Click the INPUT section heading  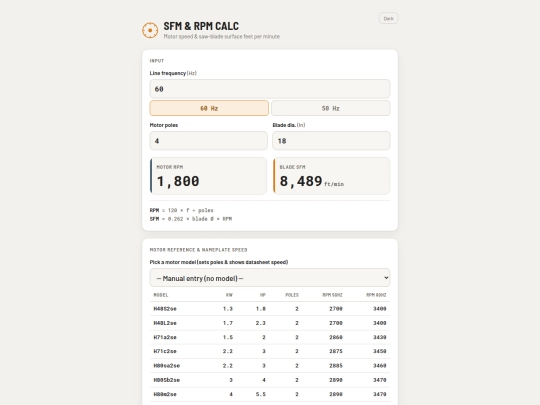coord(157,61)
